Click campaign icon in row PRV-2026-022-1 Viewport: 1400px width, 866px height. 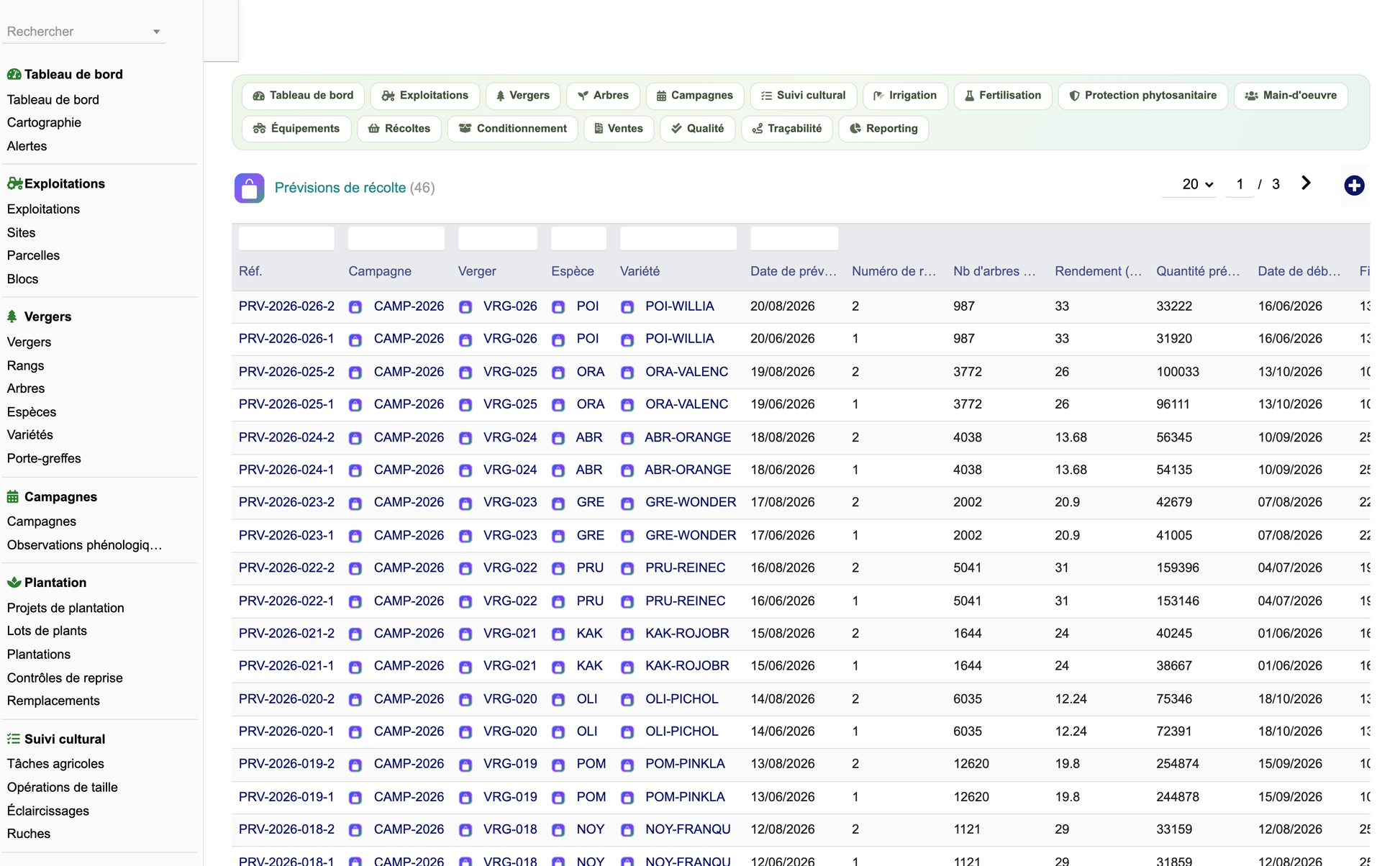[355, 602]
